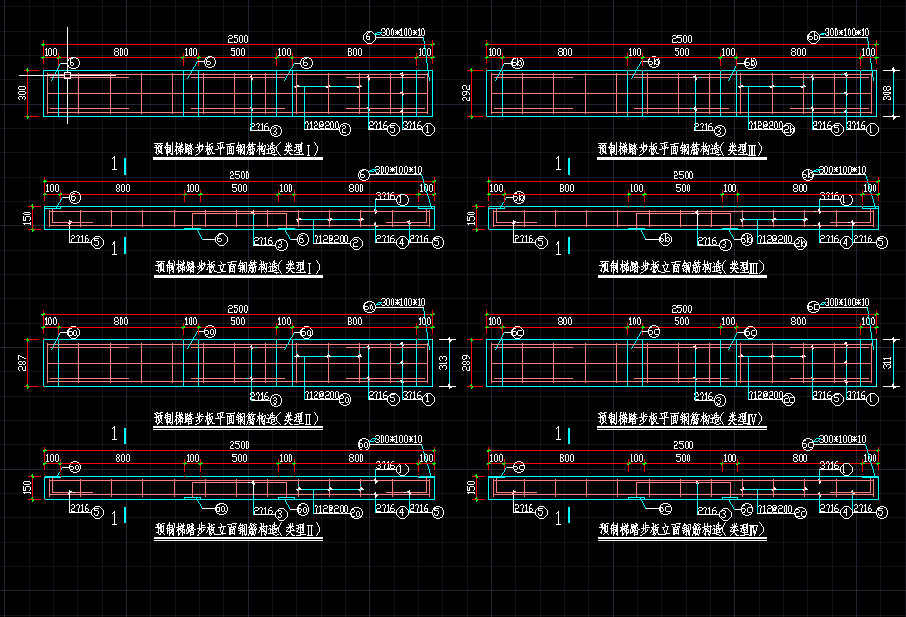This screenshot has height=617, width=906.
Task: Click the 300*100*10 label on the Type I plan
Action: tap(403, 32)
